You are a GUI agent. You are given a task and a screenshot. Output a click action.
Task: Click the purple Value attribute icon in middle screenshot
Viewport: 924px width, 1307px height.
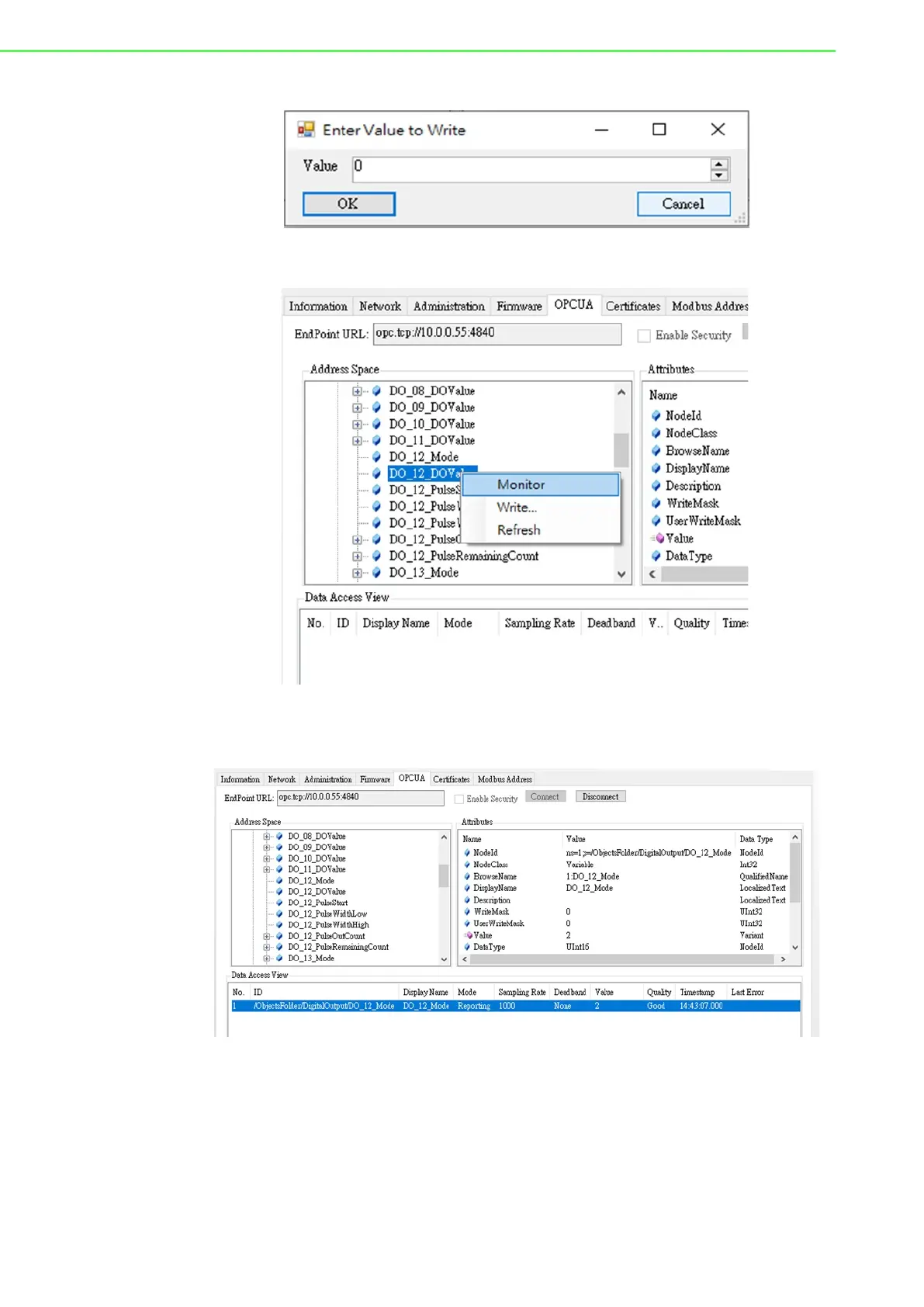(659, 539)
